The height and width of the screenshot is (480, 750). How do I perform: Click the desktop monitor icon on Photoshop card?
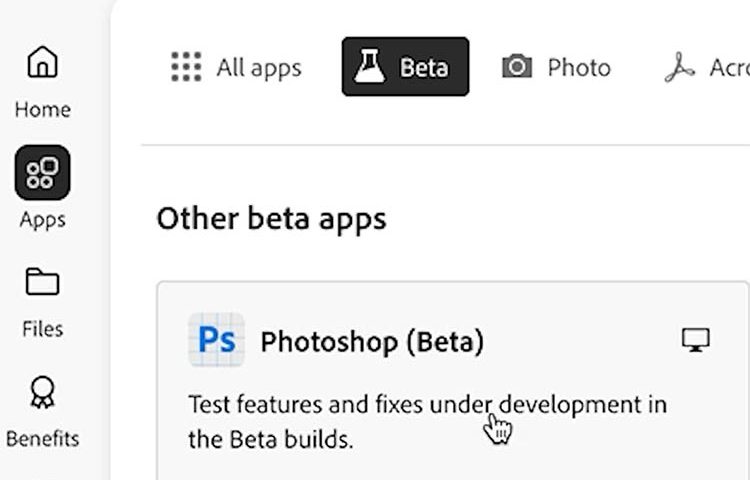[x=695, y=341]
